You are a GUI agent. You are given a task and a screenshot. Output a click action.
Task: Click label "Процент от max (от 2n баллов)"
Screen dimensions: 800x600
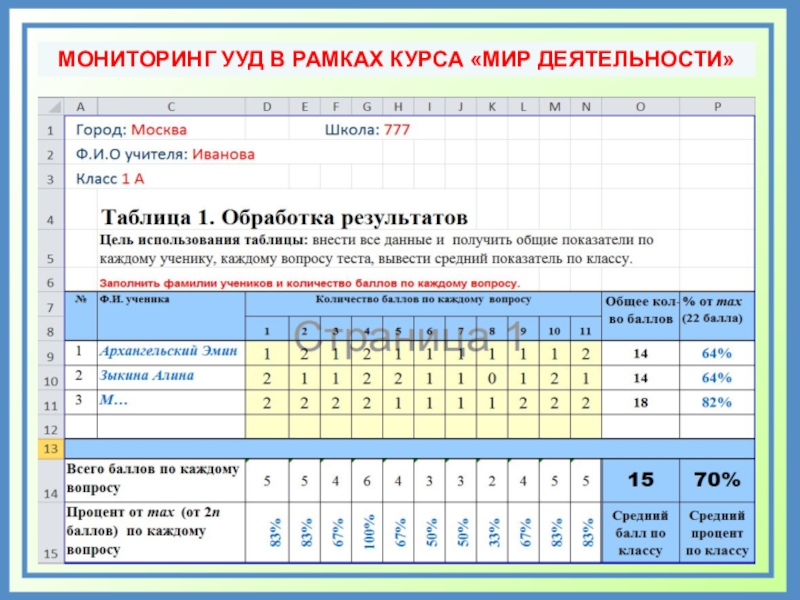tap(143, 531)
